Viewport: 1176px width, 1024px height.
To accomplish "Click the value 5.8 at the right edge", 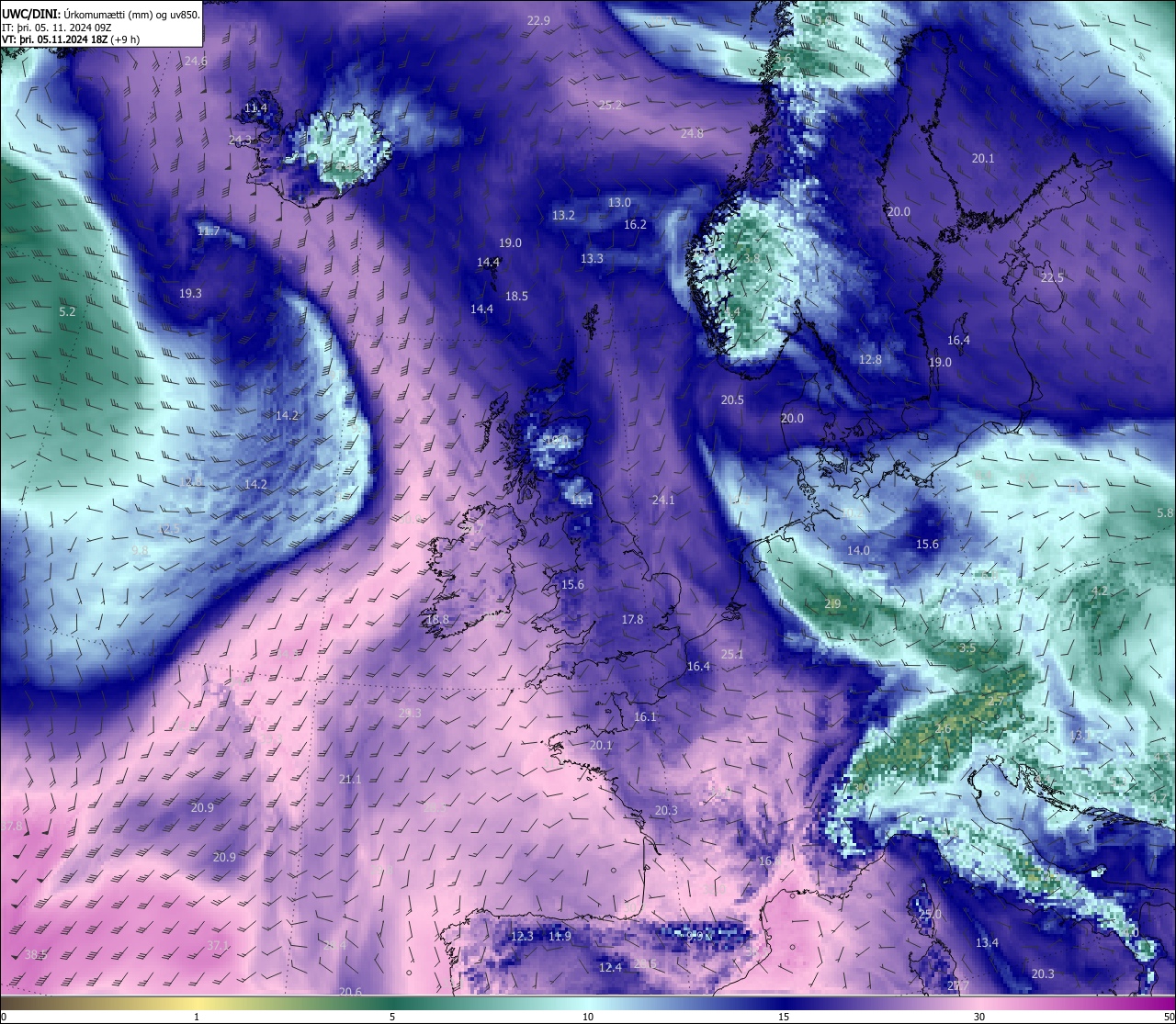I will pyautogui.click(x=1165, y=512).
